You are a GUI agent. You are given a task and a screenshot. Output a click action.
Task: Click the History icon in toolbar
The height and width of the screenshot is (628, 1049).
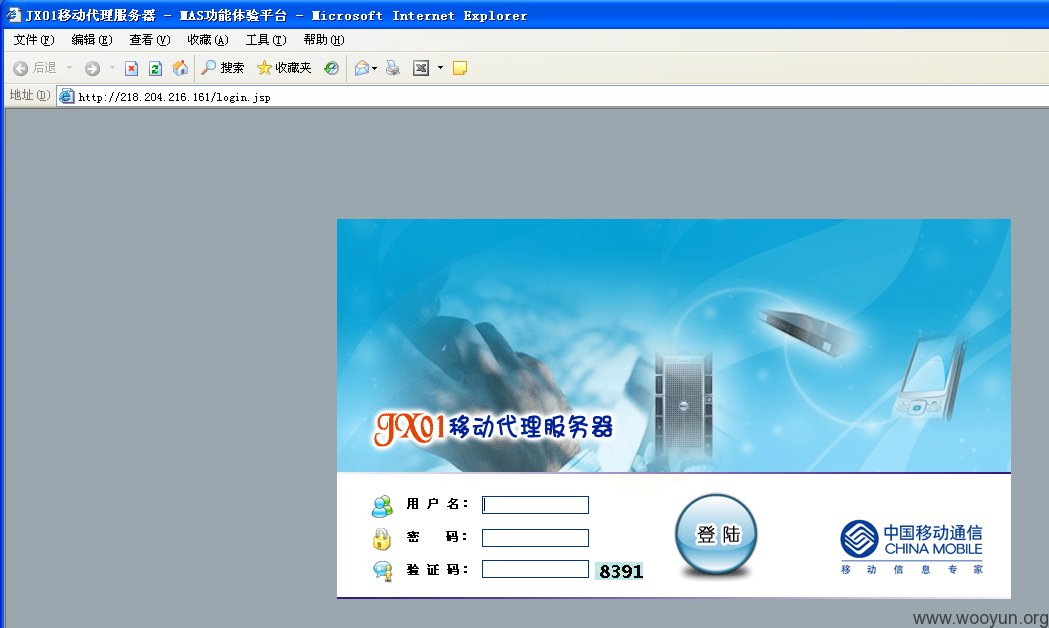coord(331,68)
